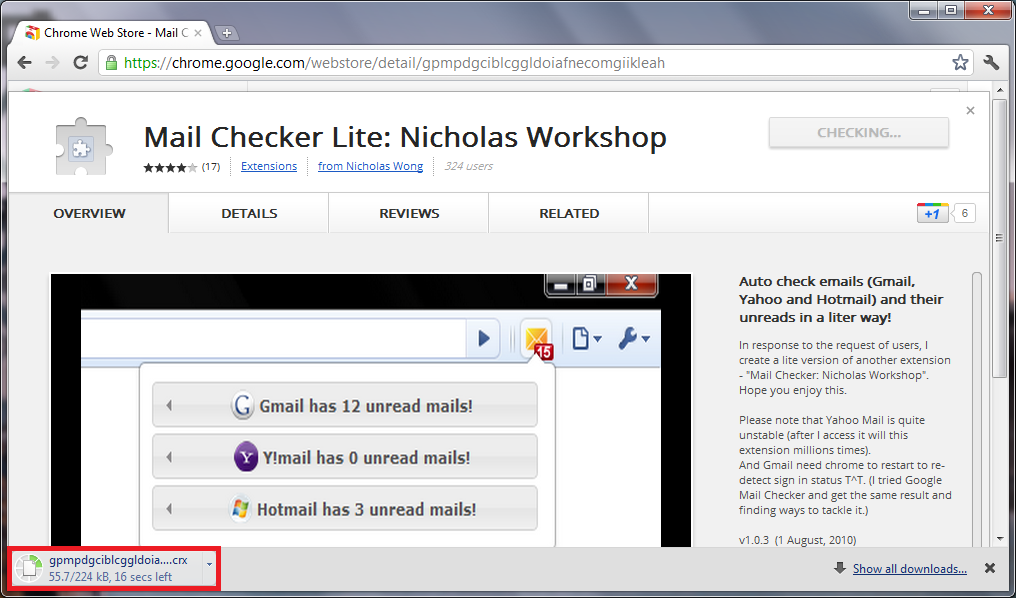Open the Details tab
The width and height of the screenshot is (1016, 598).
tap(249, 213)
